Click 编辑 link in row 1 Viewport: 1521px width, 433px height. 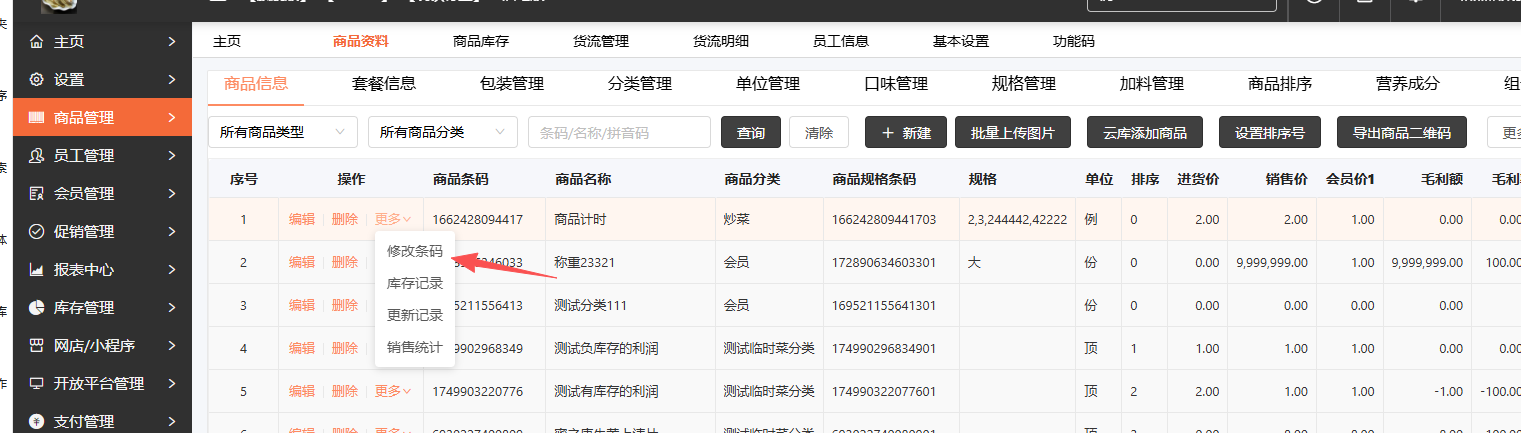[301, 219]
